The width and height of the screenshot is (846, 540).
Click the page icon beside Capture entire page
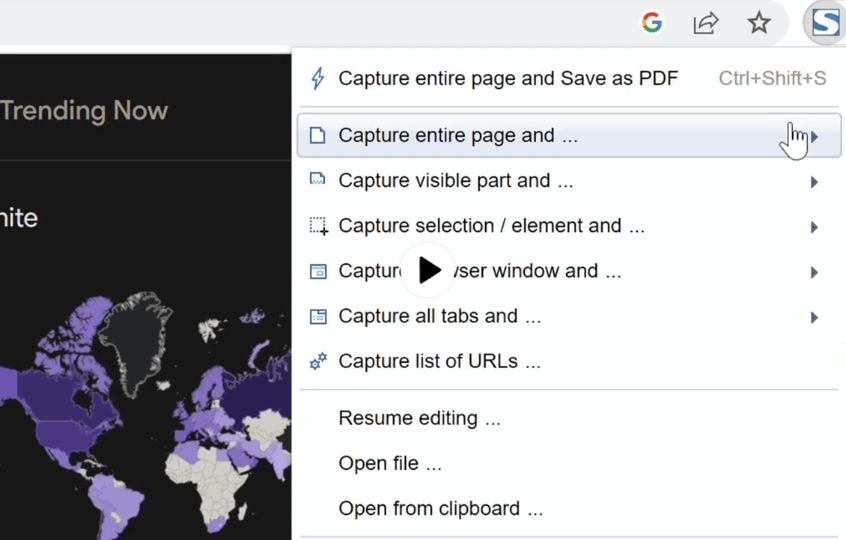click(318, 136)
